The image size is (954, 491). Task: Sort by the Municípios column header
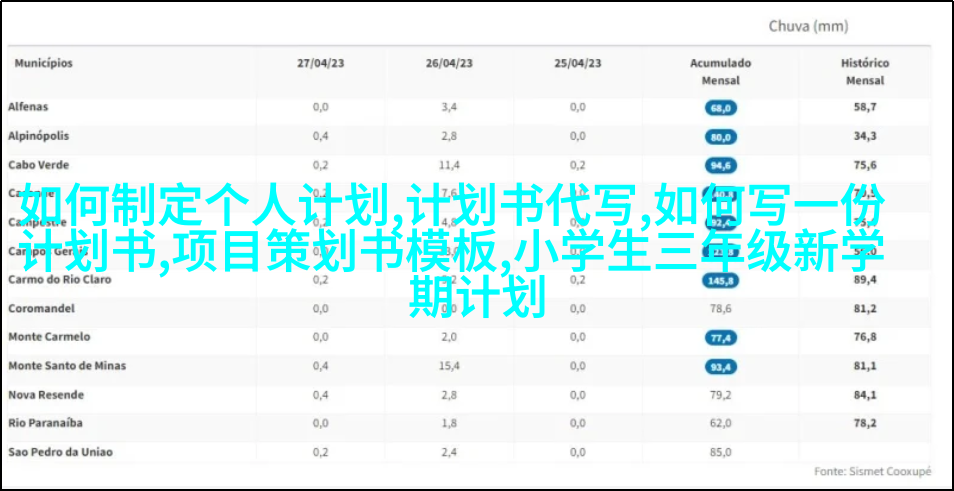(43, 64)
